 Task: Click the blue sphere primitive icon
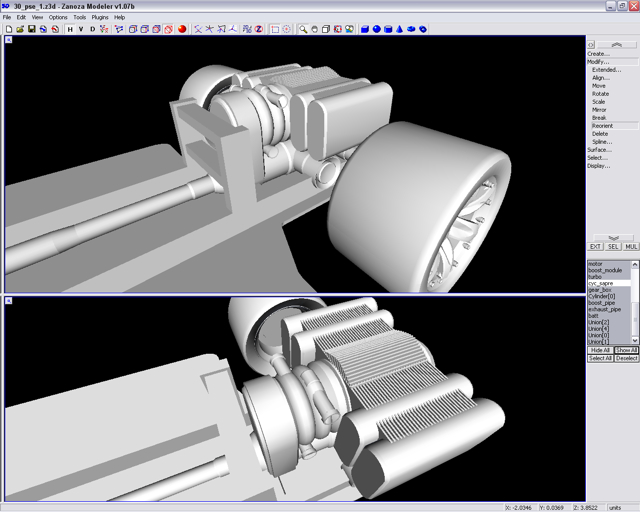[376, 29]
